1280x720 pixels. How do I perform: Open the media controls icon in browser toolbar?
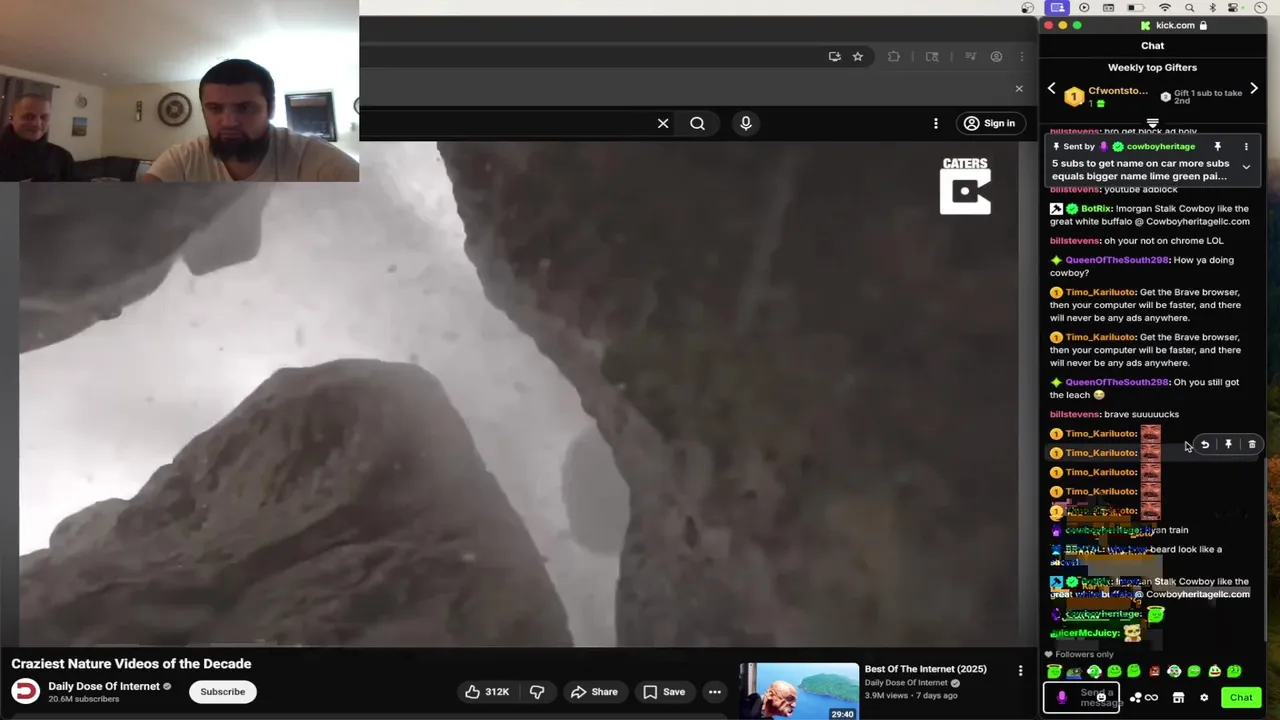[x=970, y=57]
